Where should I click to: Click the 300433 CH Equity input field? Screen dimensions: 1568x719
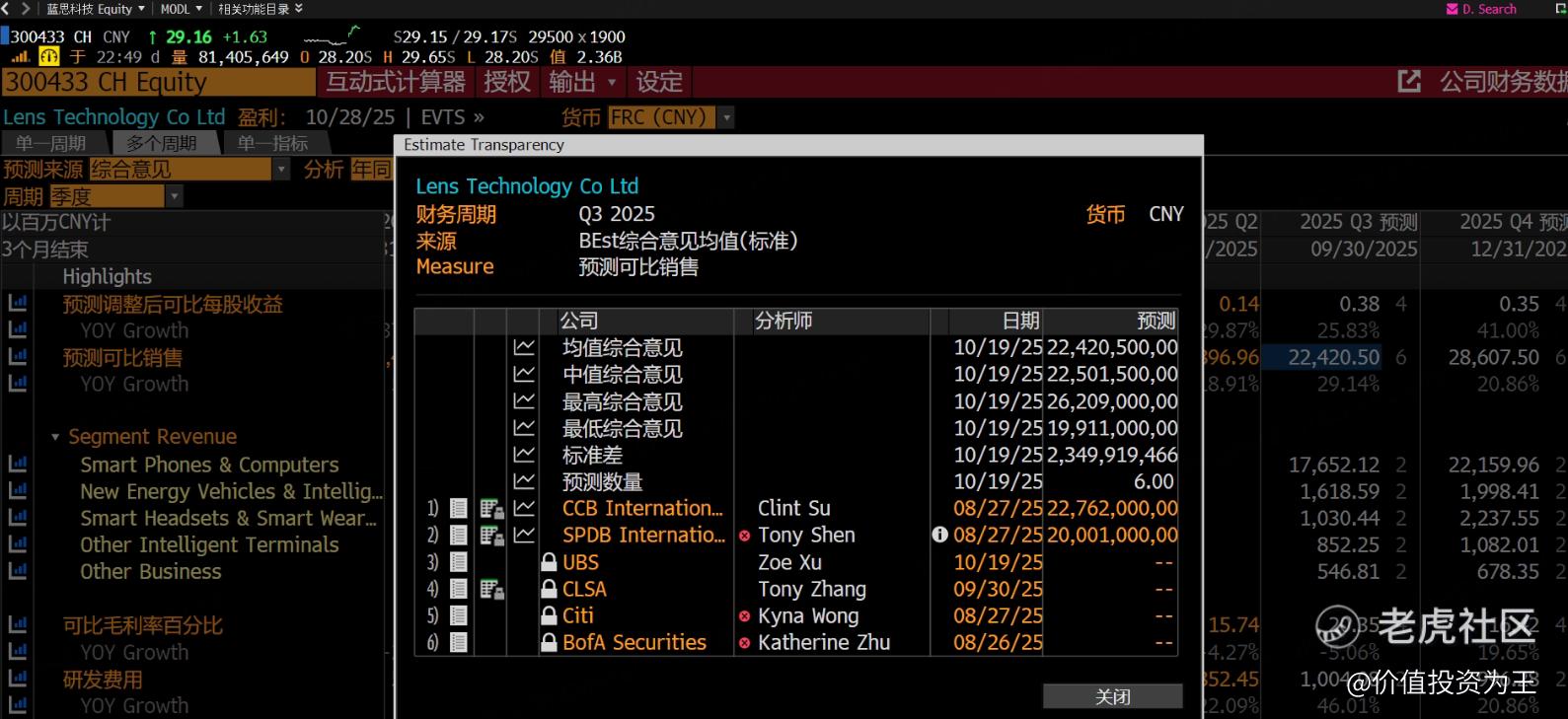coord(158,82)
